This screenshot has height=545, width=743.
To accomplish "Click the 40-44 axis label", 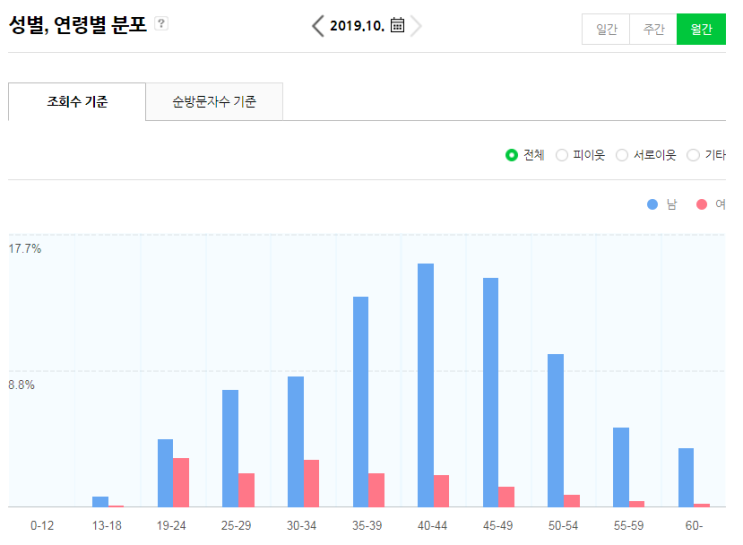I will pyautogui.click(x=432, y=526).
